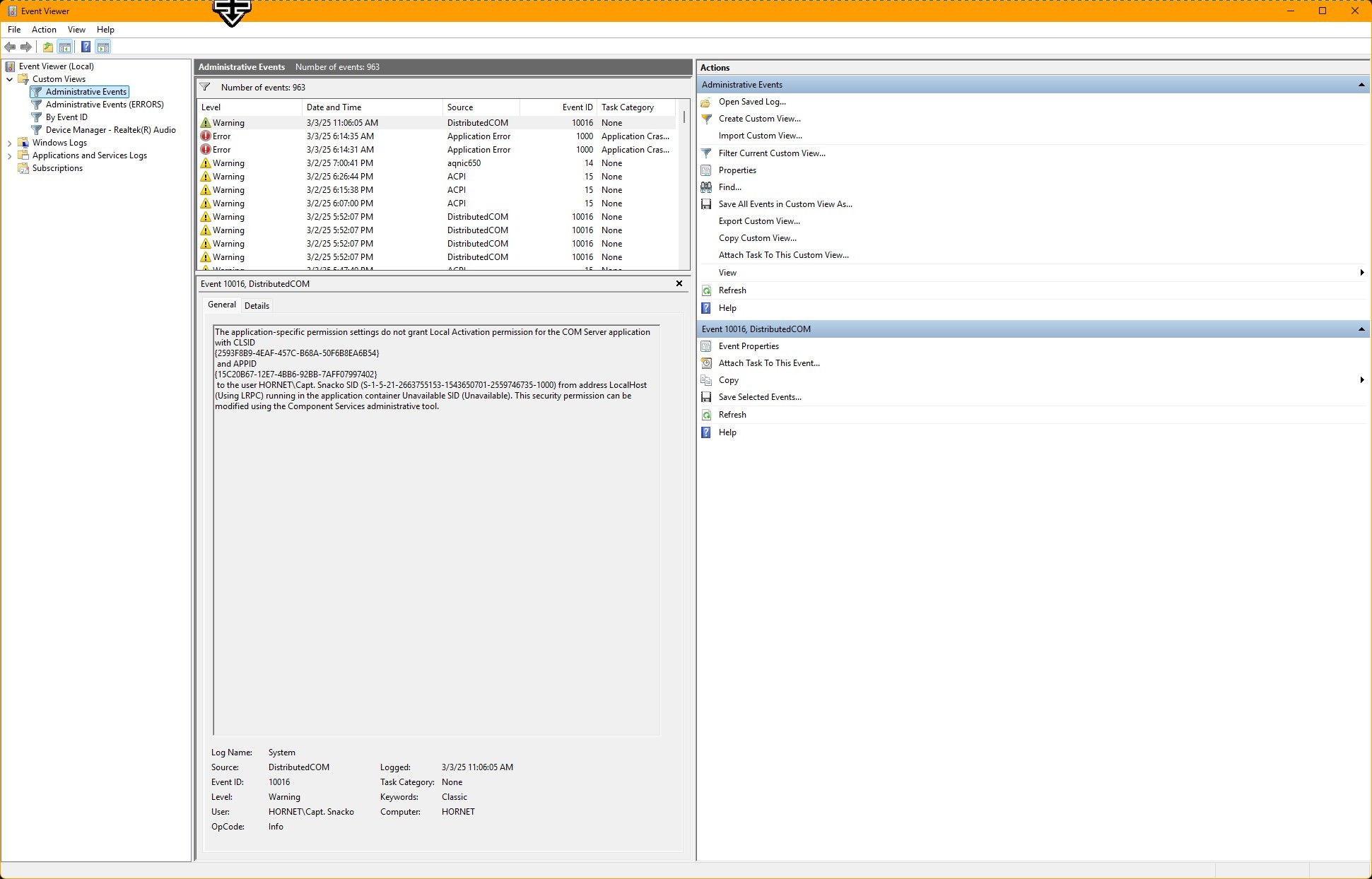Viewport: 1372px width, 879px height.
Task: Click the Create Custom View funnel icon
Action: [706, 119]
